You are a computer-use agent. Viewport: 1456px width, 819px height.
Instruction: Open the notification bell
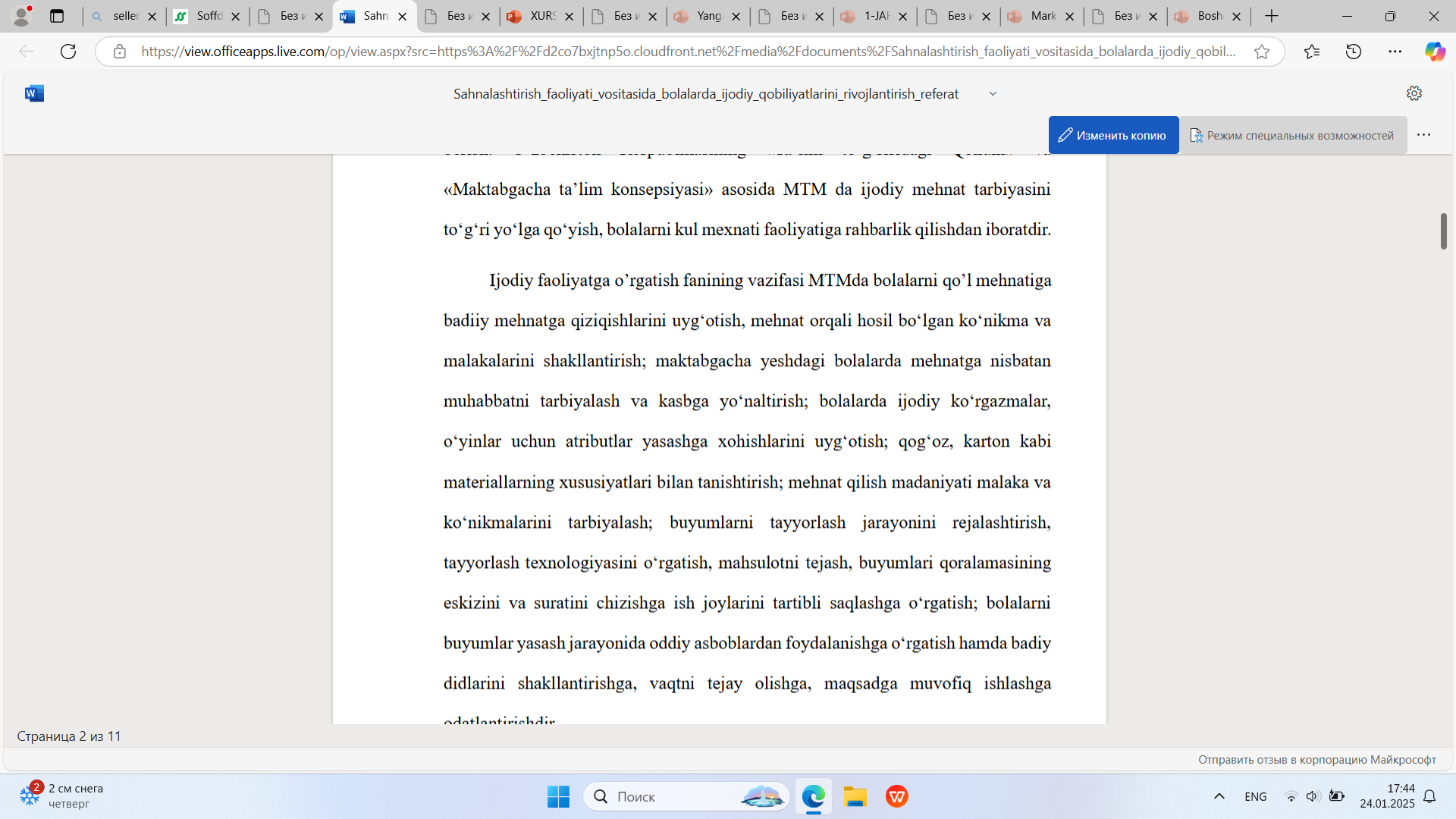click(1429, 796)
